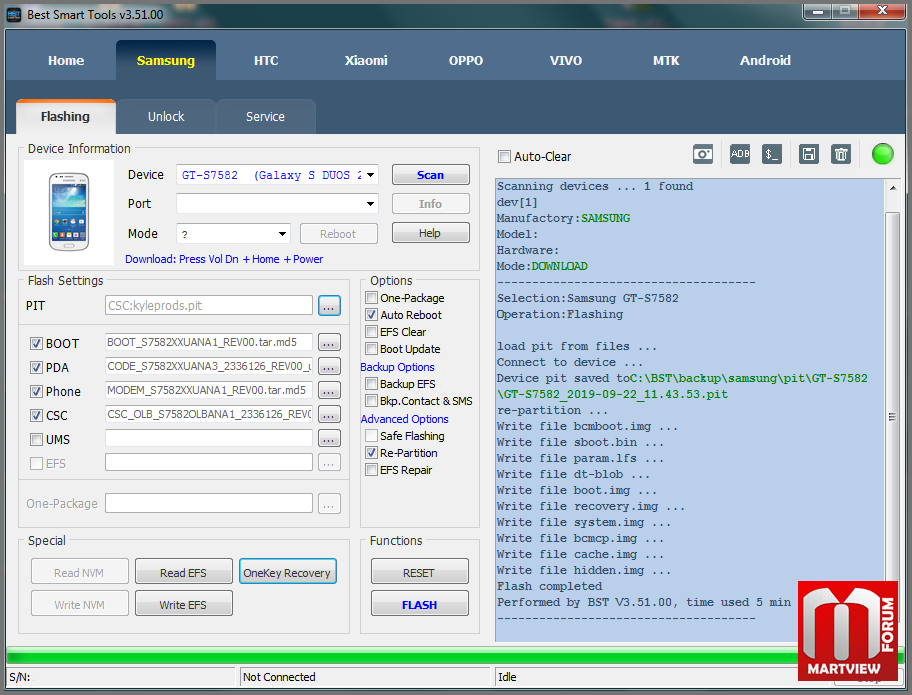Toggle the Auto-Clear checkbox
This screenshot has height=695, width=912.
505,156
